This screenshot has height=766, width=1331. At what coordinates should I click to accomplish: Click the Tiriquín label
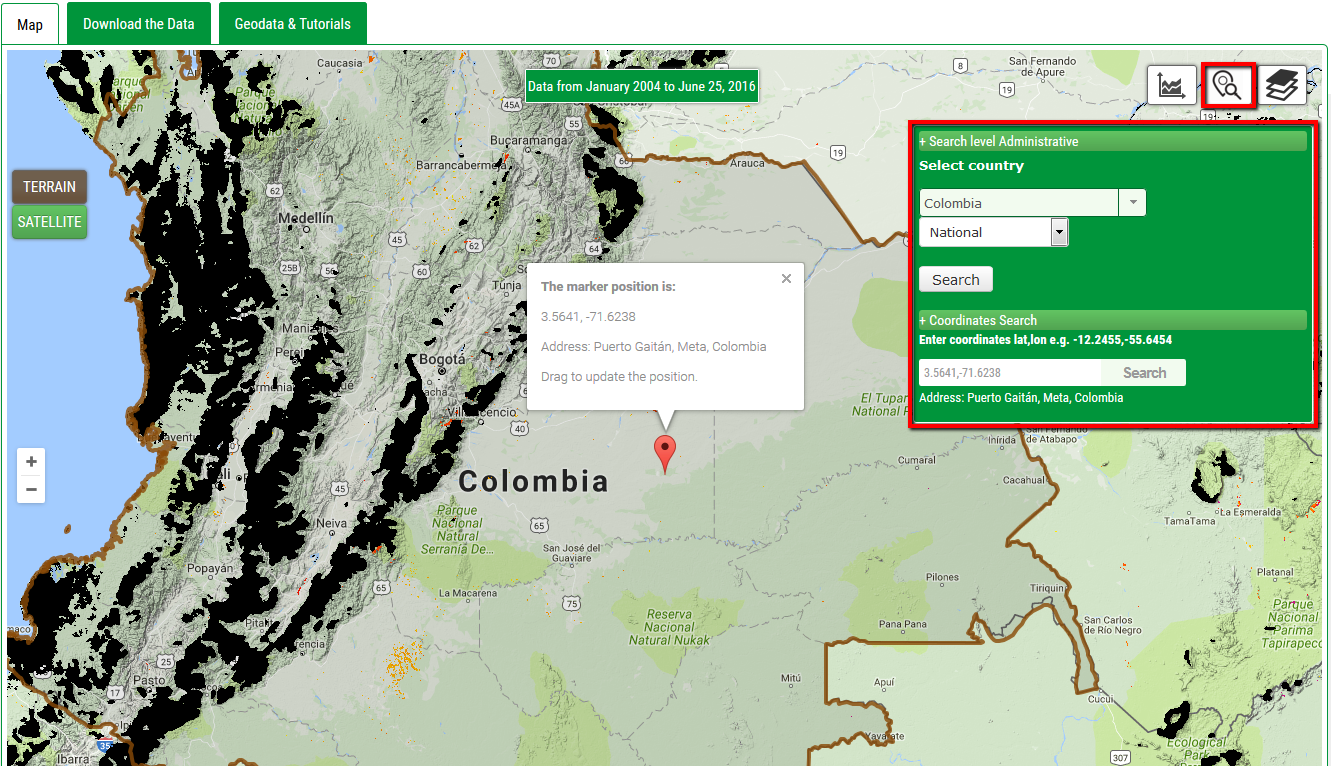[1046, 589]
